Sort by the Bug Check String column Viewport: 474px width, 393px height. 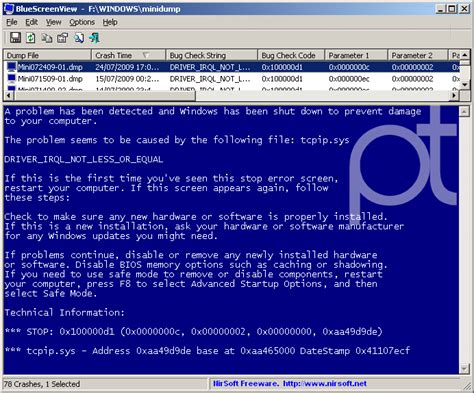coord(212,55)
